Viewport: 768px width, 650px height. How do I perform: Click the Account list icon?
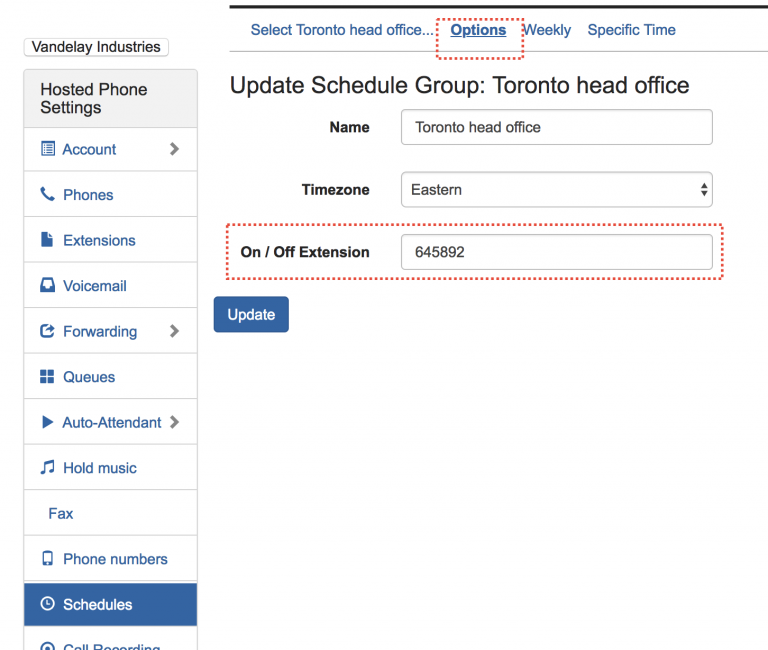click(x=48, y=148)
